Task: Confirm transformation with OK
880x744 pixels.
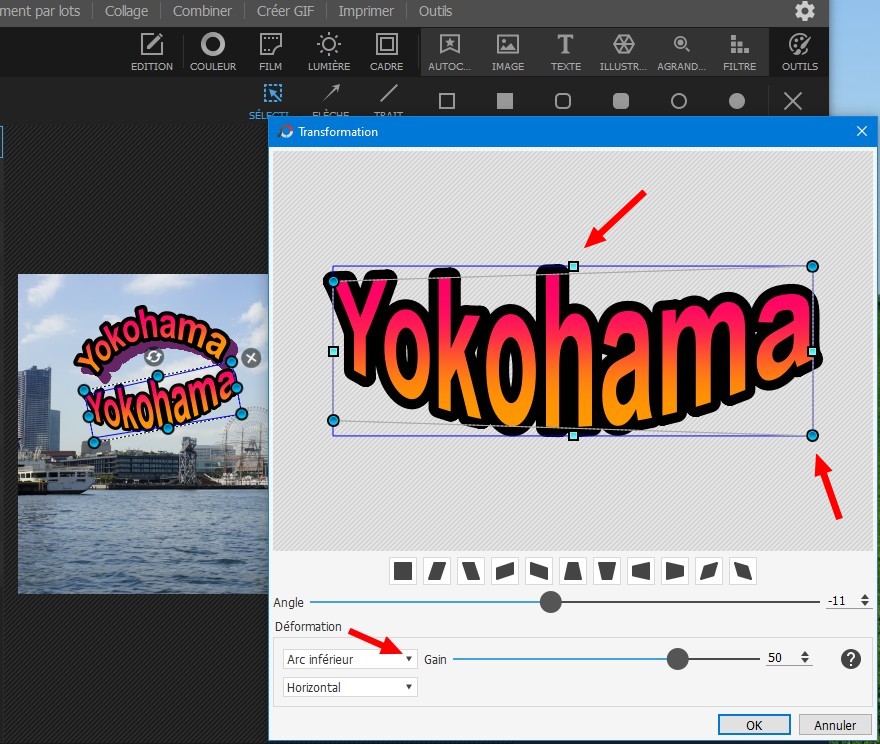Action: (754, 725)
